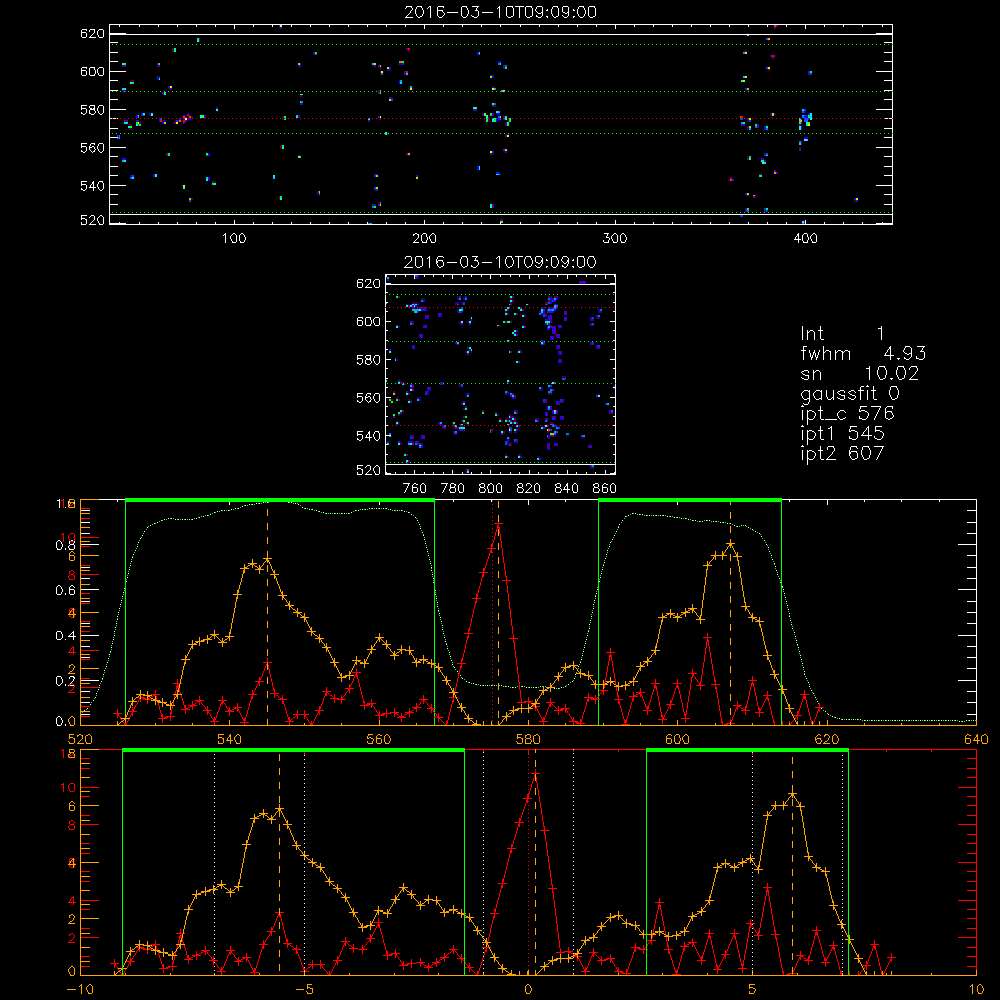
Task: Click the top plot's title 2016-03-10T09:09:00
Action: click(x=501, y=12)
